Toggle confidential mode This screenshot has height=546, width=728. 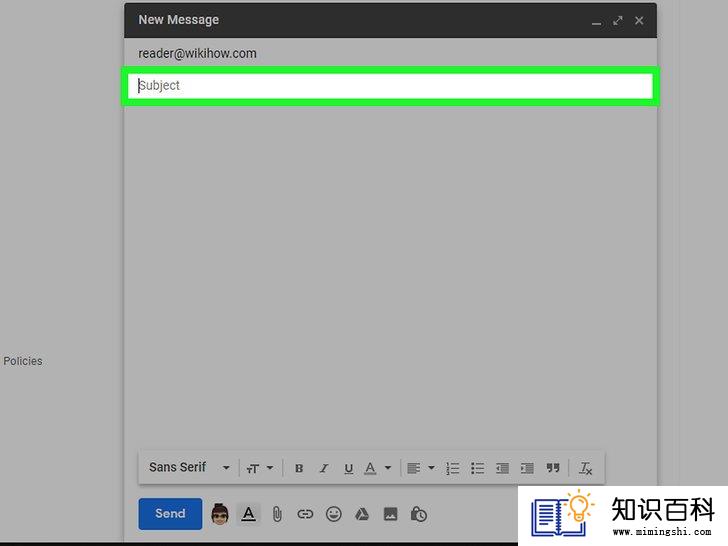tap(419, 514)
